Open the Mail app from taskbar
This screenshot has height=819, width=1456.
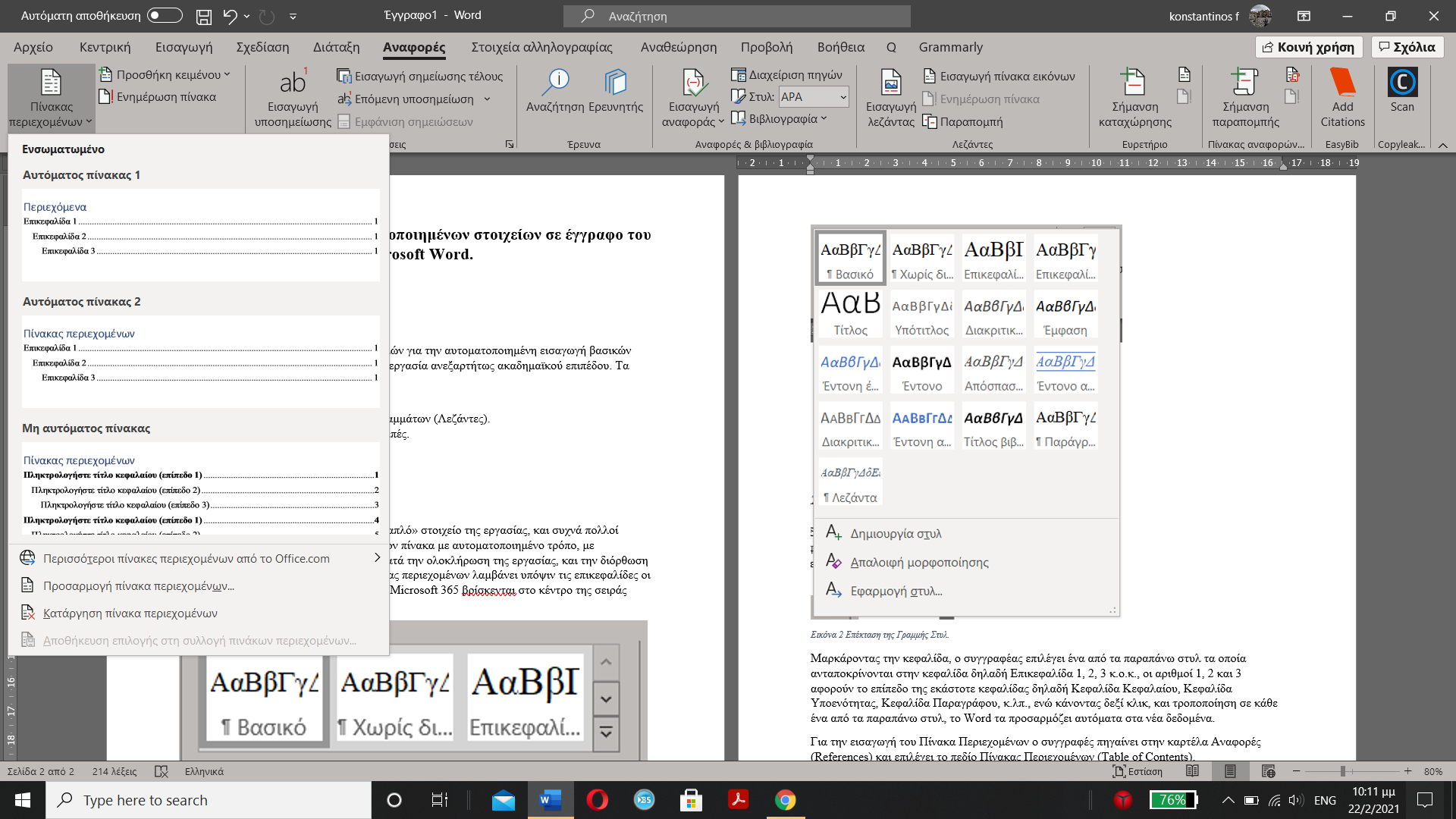pos(503,800)
